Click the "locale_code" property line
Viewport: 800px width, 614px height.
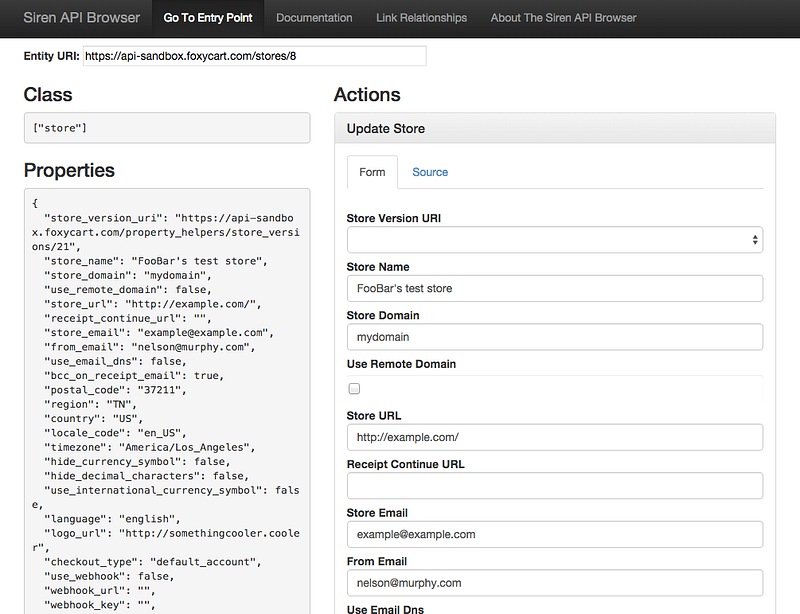[x=115, y=433]
